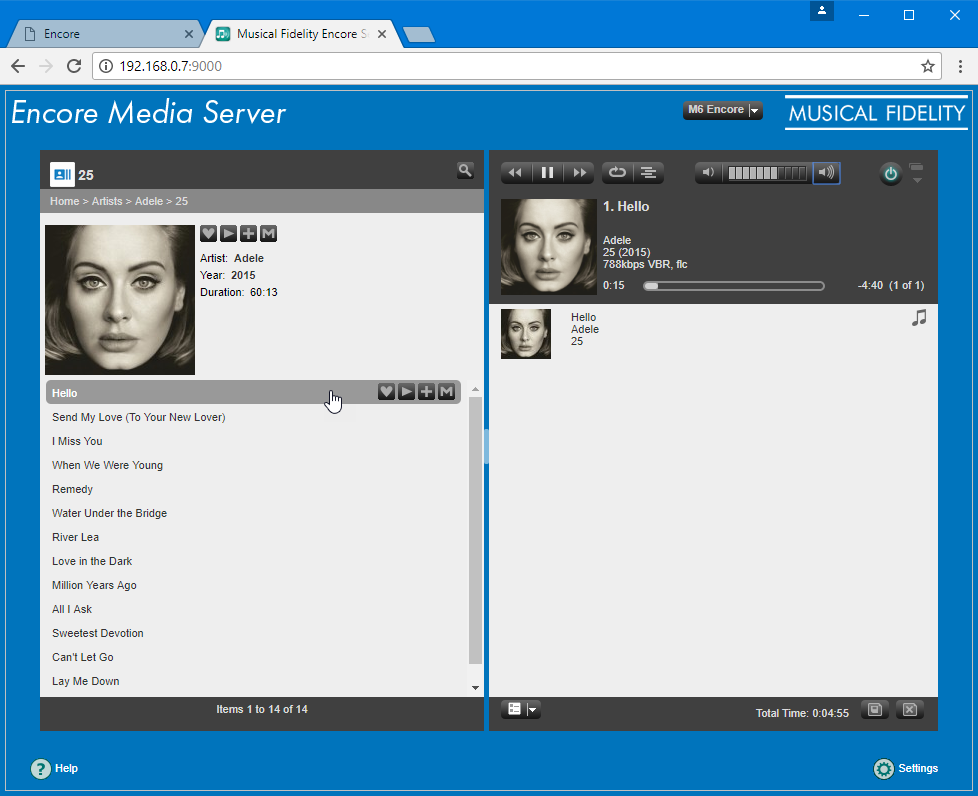Open playlist view options dropdown
This screenshot has height=796, width=978.
pos(521,709)
